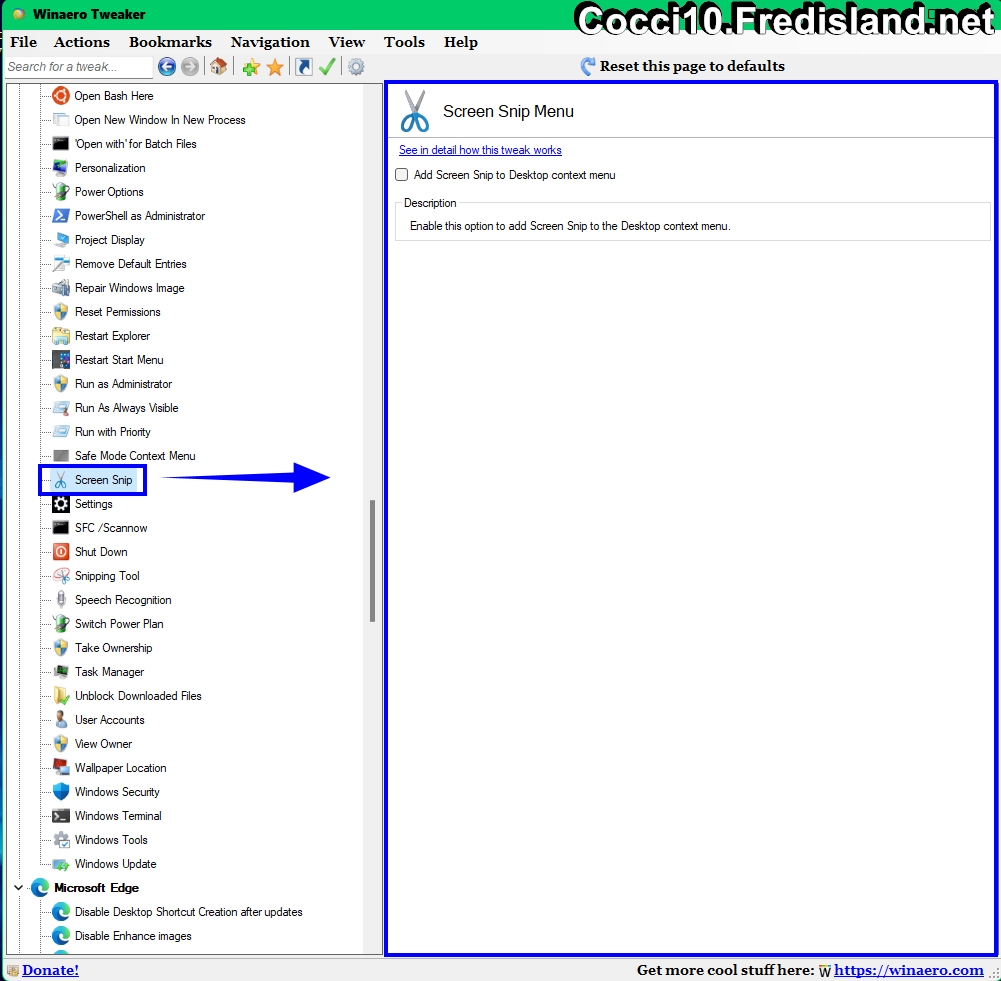The height and width of the screenshot is (981, 1001).
Task: Click the Windows Terminal icon
Action: 61,816
